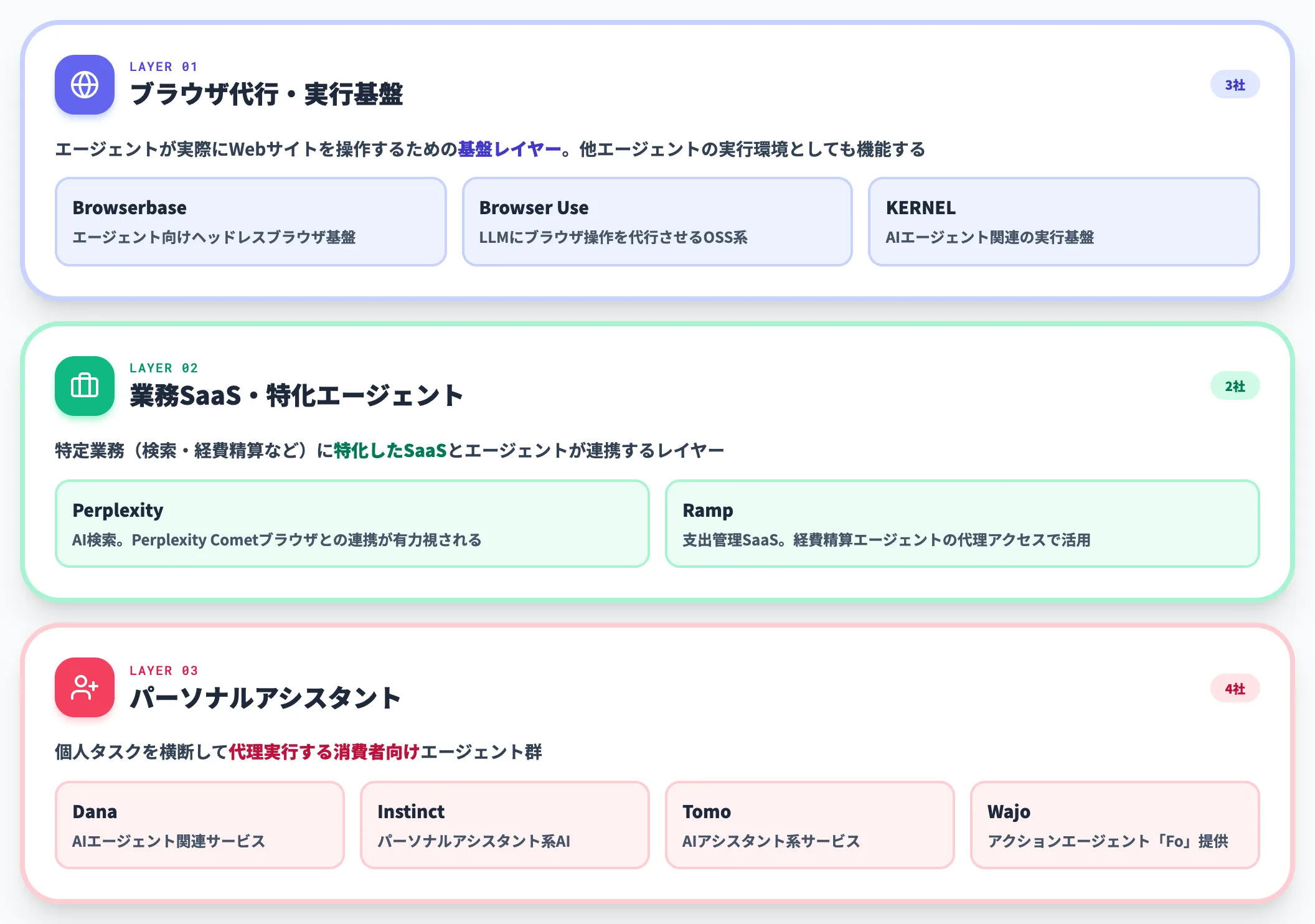This screenshot has height=924, width=1315.
Task: Click the globe icon for Layer 01
Action: pos(85,85)
